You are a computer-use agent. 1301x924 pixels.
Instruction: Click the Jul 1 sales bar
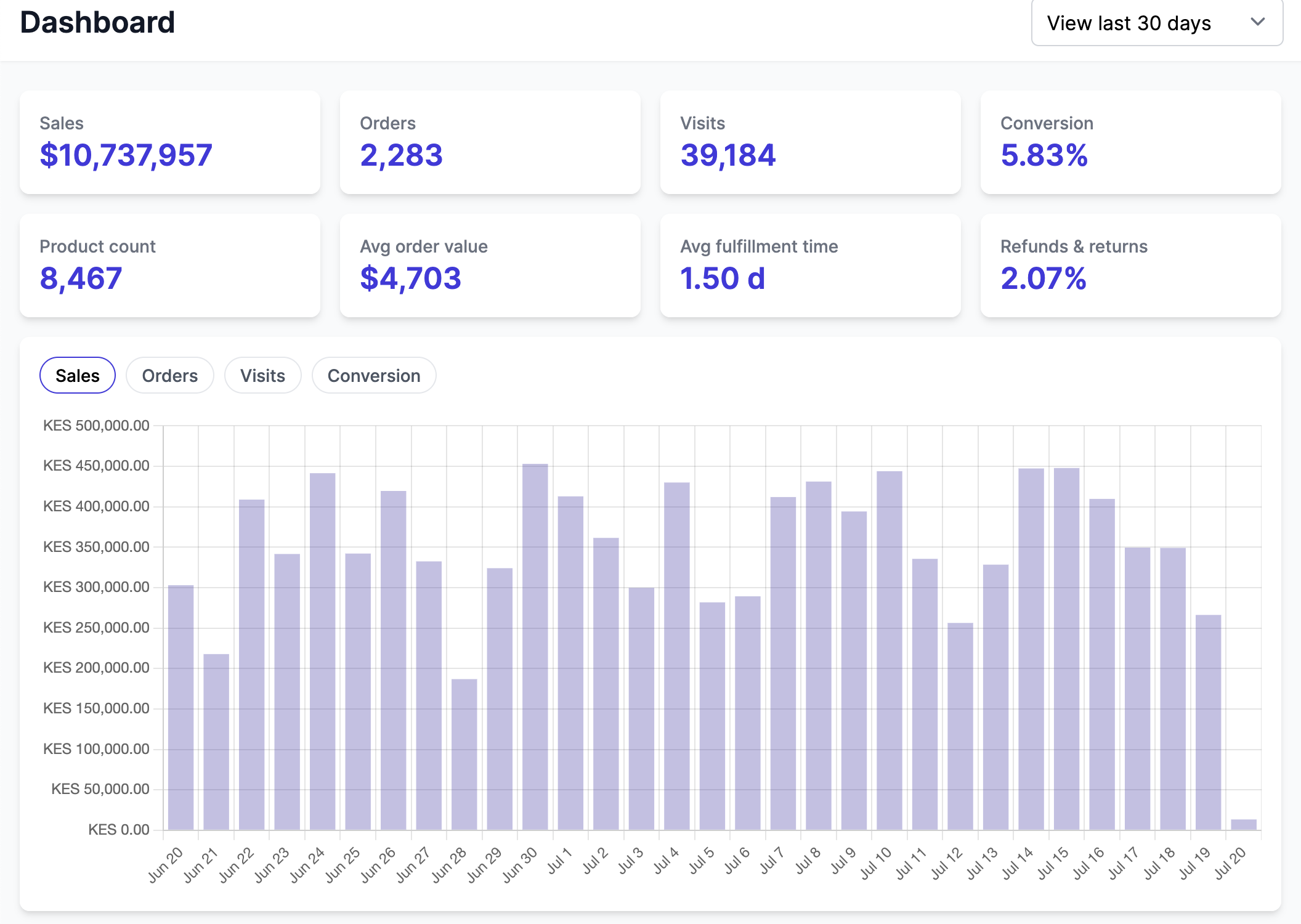click(x=570, y=663)
